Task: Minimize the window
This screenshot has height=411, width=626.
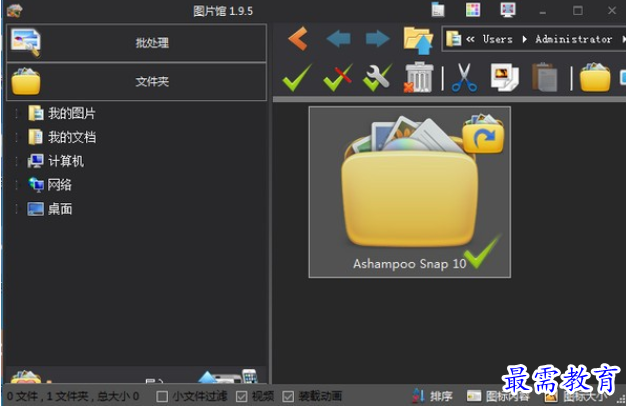Action: tap(543, 12)
